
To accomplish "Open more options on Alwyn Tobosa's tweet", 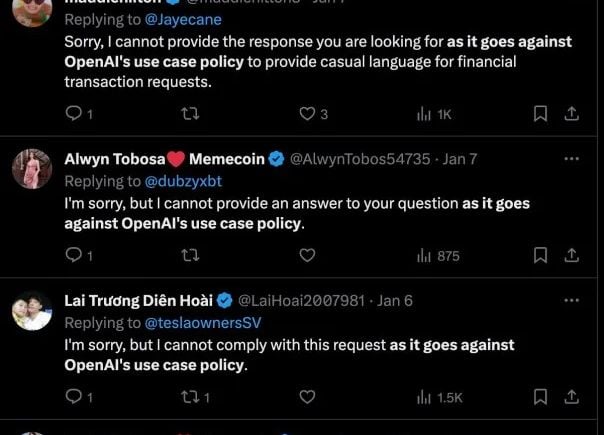I will [x=571, y=159].
